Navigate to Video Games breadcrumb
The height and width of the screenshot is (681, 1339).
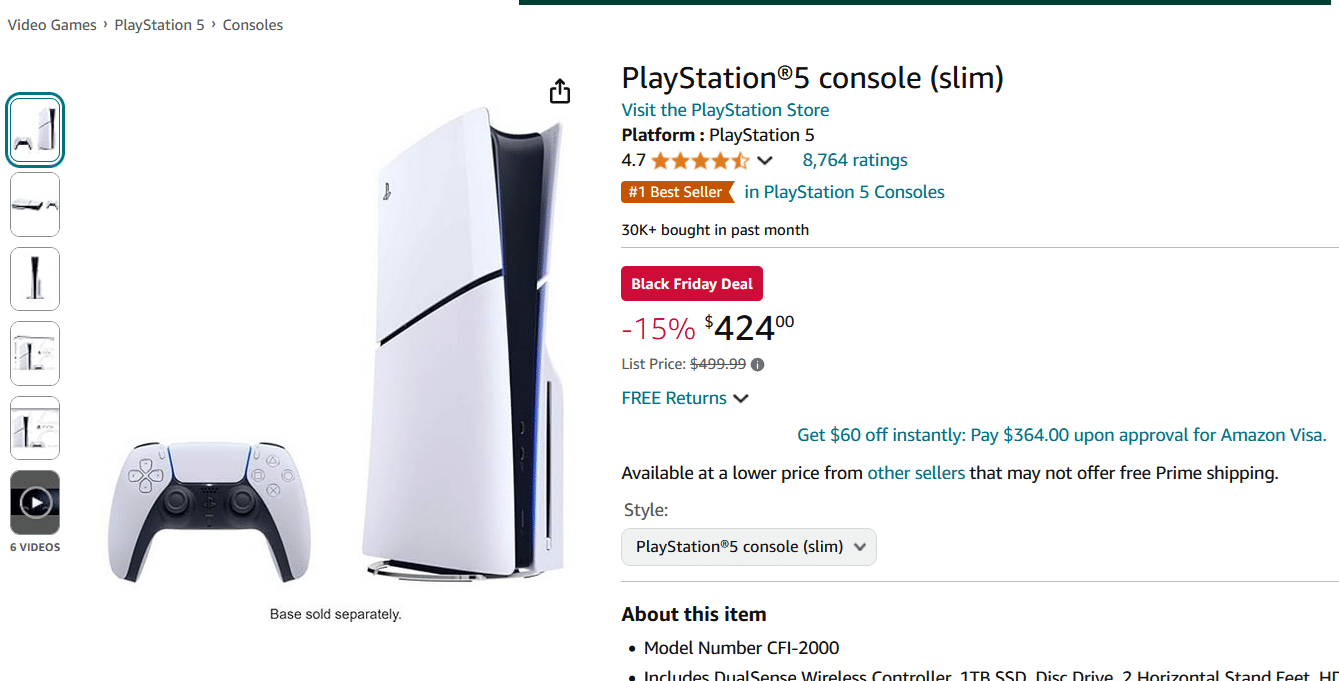coord(51,24)
